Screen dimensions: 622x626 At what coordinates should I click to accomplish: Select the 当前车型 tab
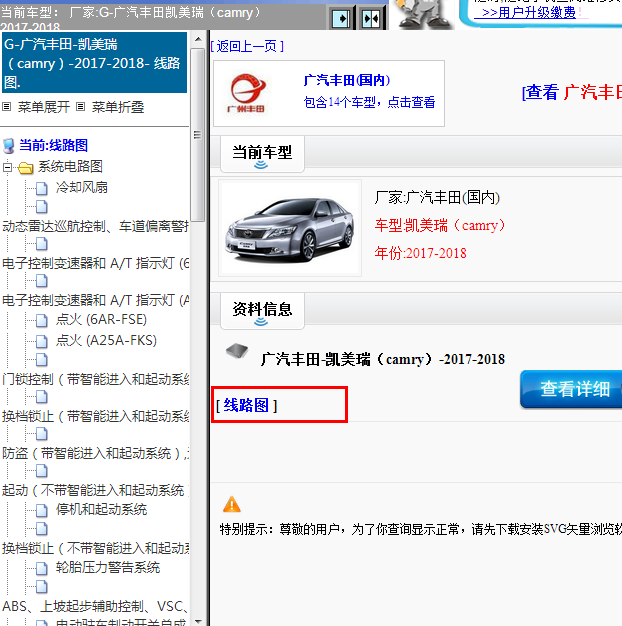click(x=262, y=154)
